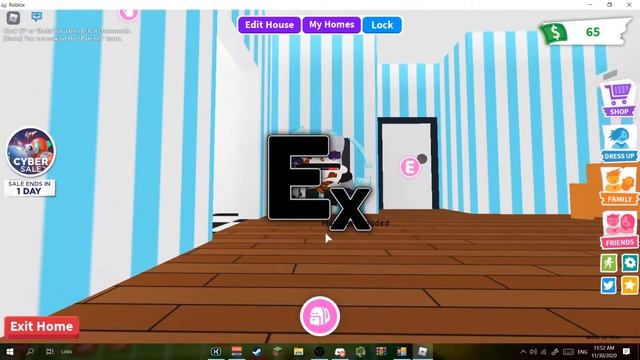This screenshot has height=360, width=640.
Task: Open File Explorer from the taskbar
Action: (298, 351)
